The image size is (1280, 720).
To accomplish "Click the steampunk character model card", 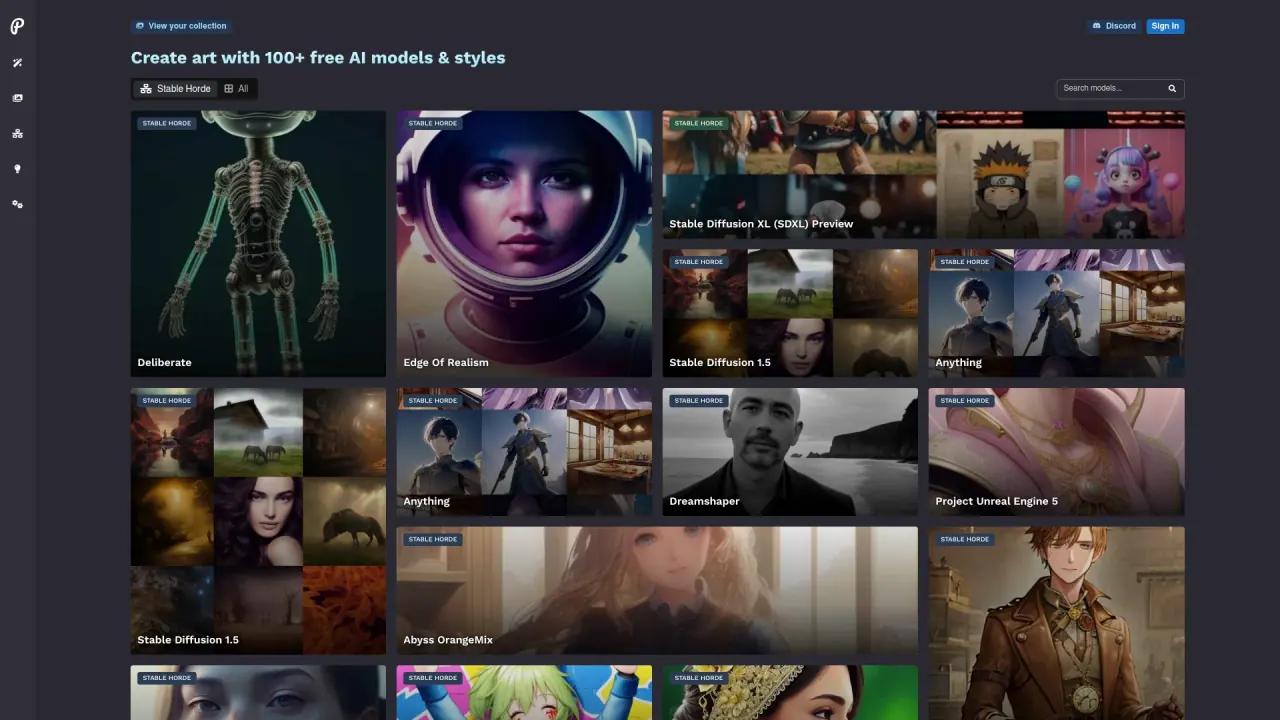I will pos(1057,623).
